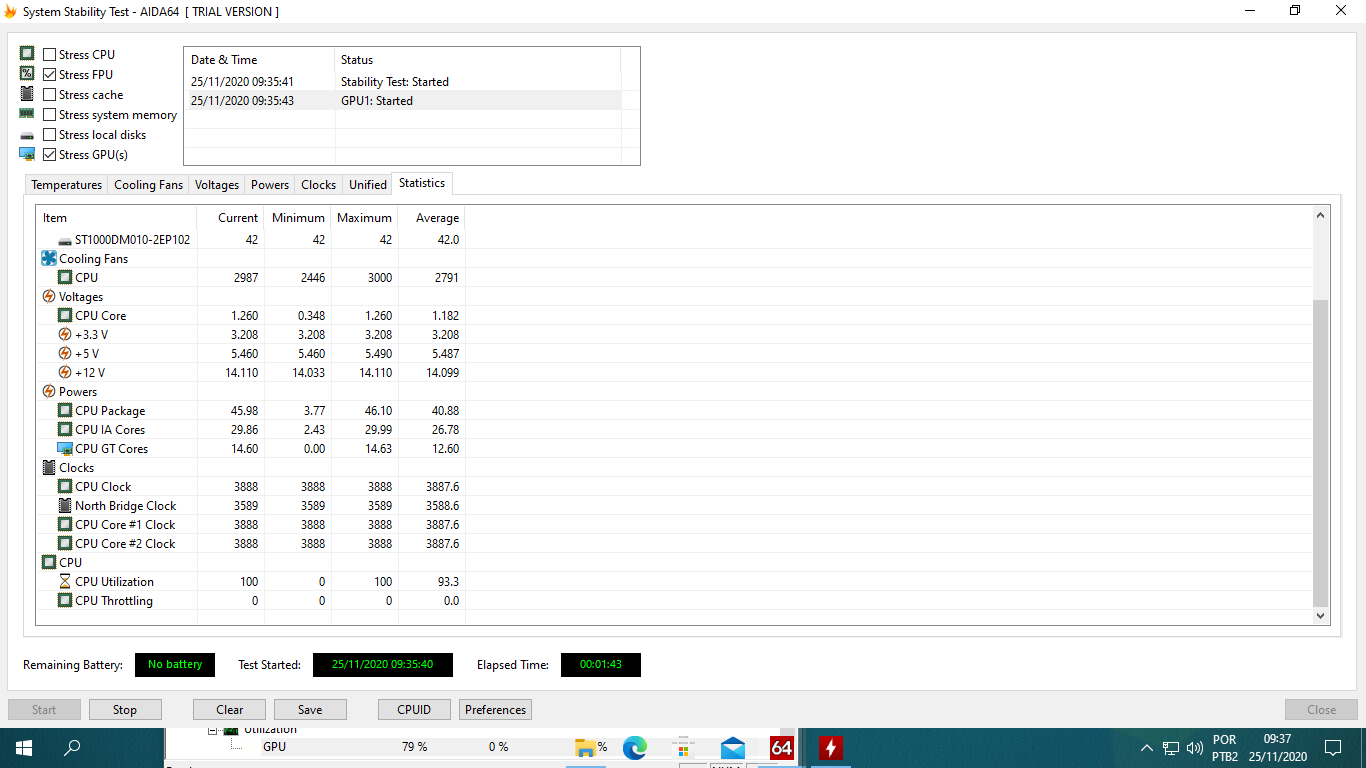1366x768 pixels.
Task: Enable the Stress system memory checkbox
Action: [x=50, y=114]
